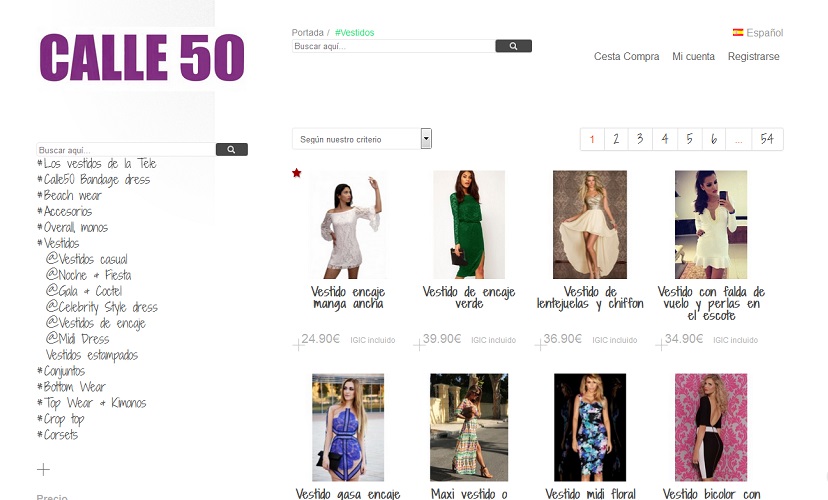Click plus icon beside 34.90€ price
828x500 pixels.
pos(661,345)
